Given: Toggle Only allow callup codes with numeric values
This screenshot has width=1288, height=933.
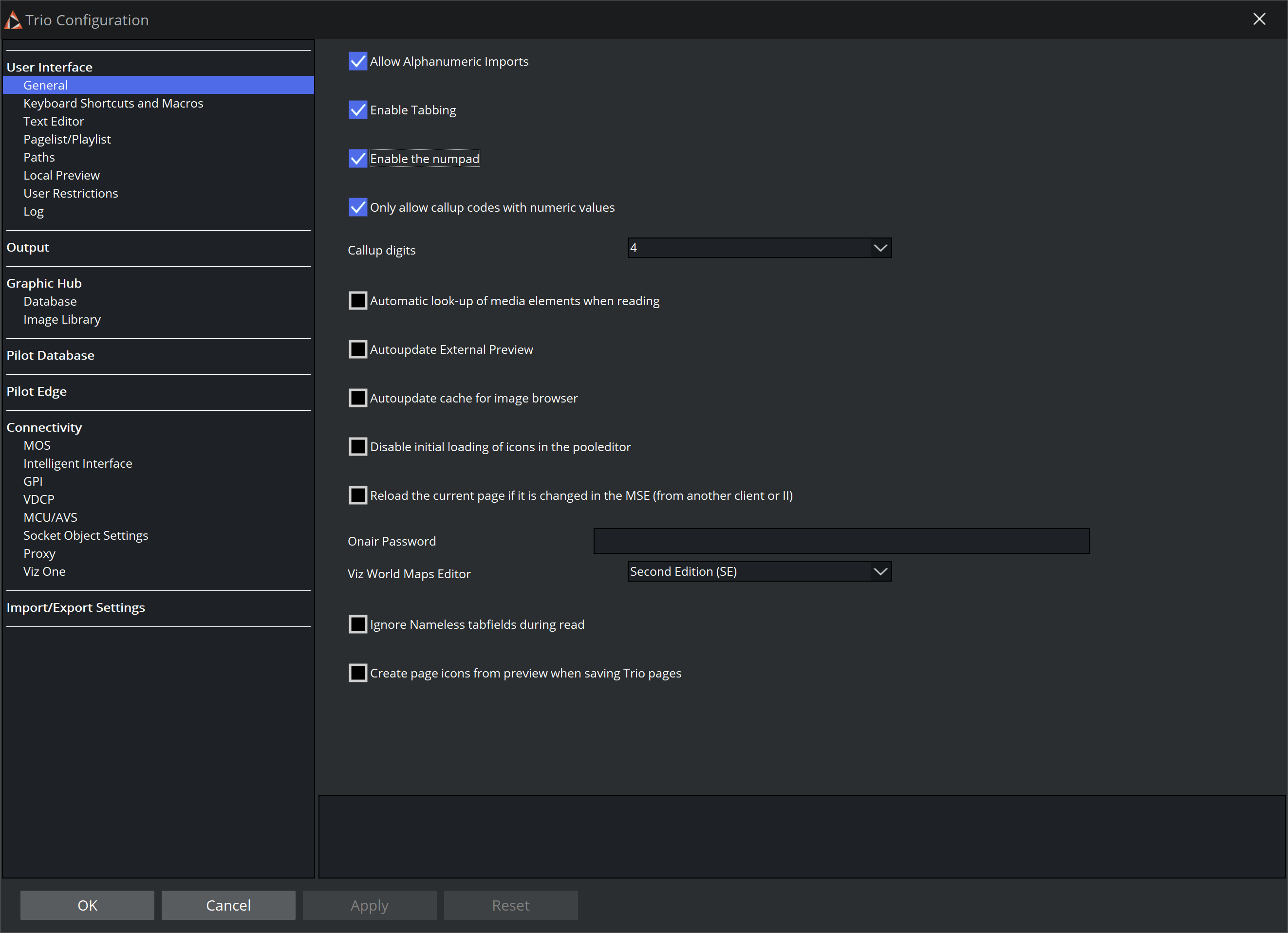Looking at the screenshot, I should click(x=358, y=208).
